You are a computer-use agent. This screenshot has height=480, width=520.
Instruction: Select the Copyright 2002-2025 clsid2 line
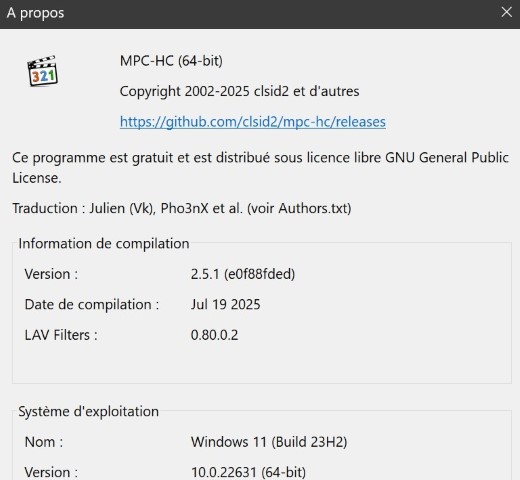(239, 91)
